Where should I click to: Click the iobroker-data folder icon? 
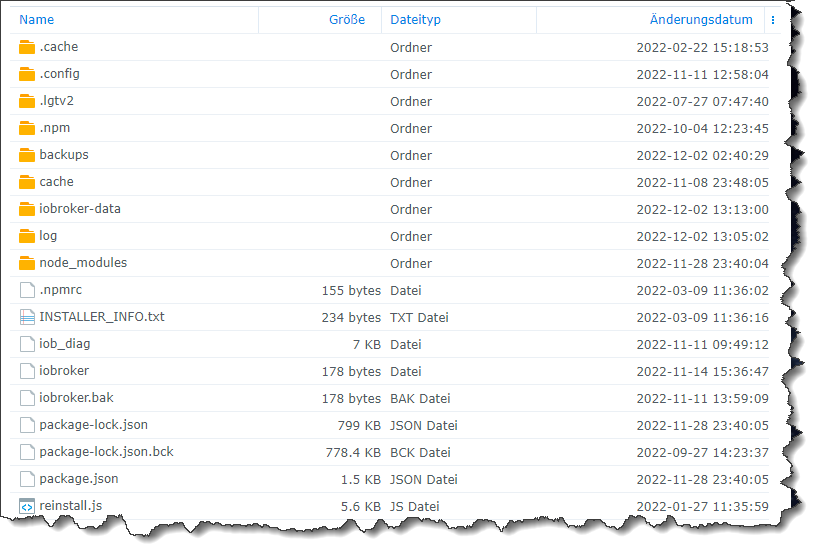pos(27,209)
